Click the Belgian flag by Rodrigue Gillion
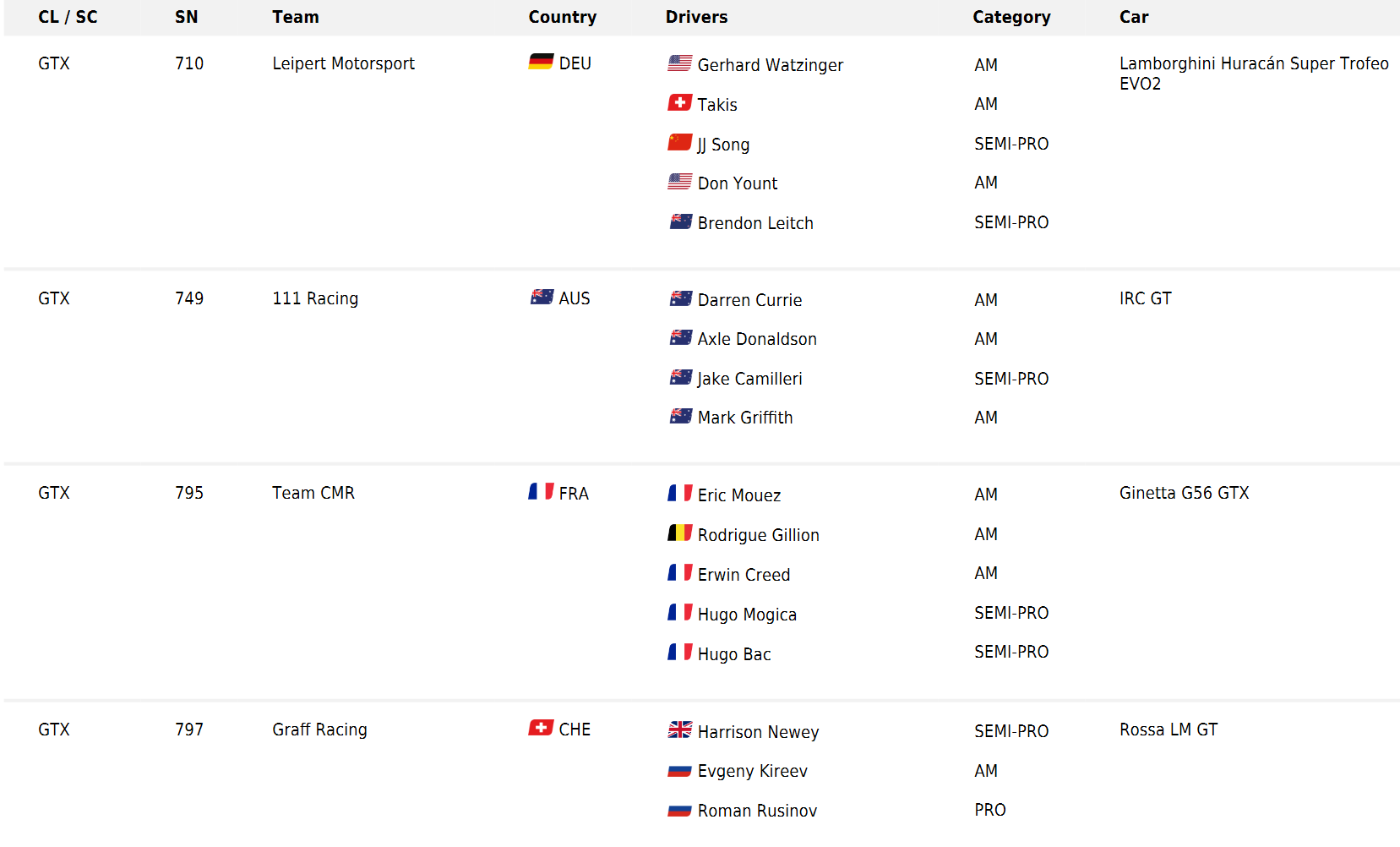 point(680,533)
